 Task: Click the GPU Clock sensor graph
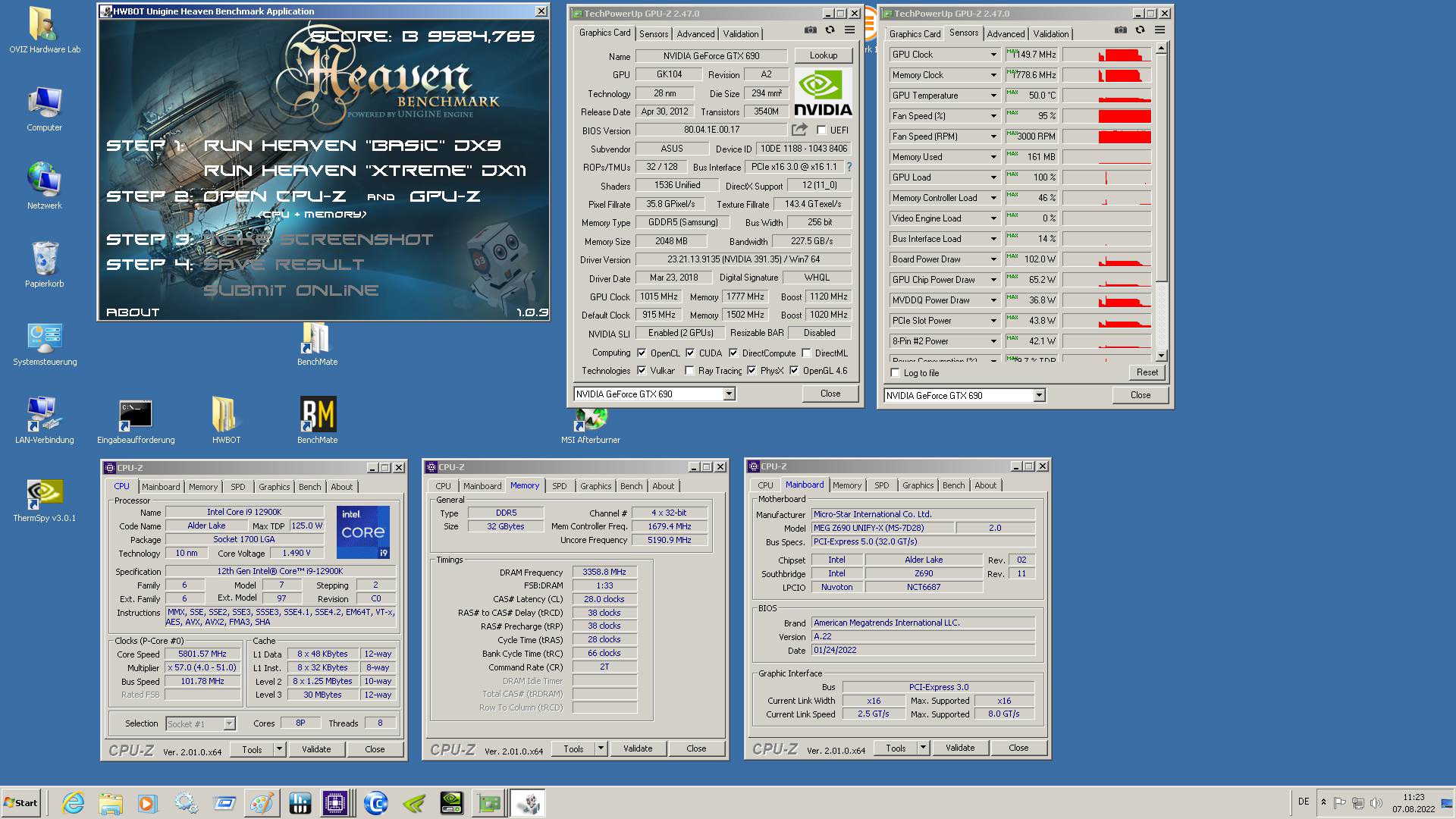[1106, 55]
